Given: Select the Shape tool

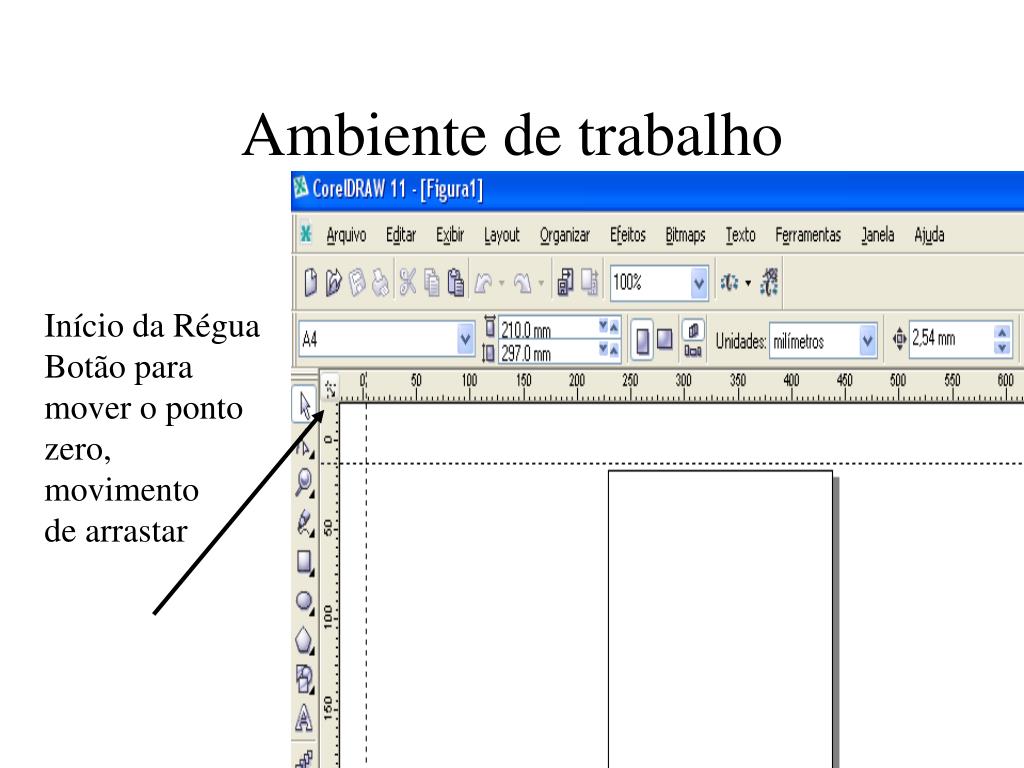Looking at the screenshot, I should [304, 447].
